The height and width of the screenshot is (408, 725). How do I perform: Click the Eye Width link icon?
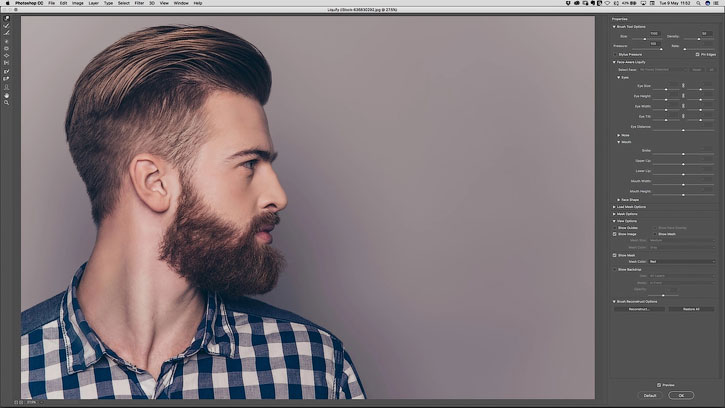point(683,106)
